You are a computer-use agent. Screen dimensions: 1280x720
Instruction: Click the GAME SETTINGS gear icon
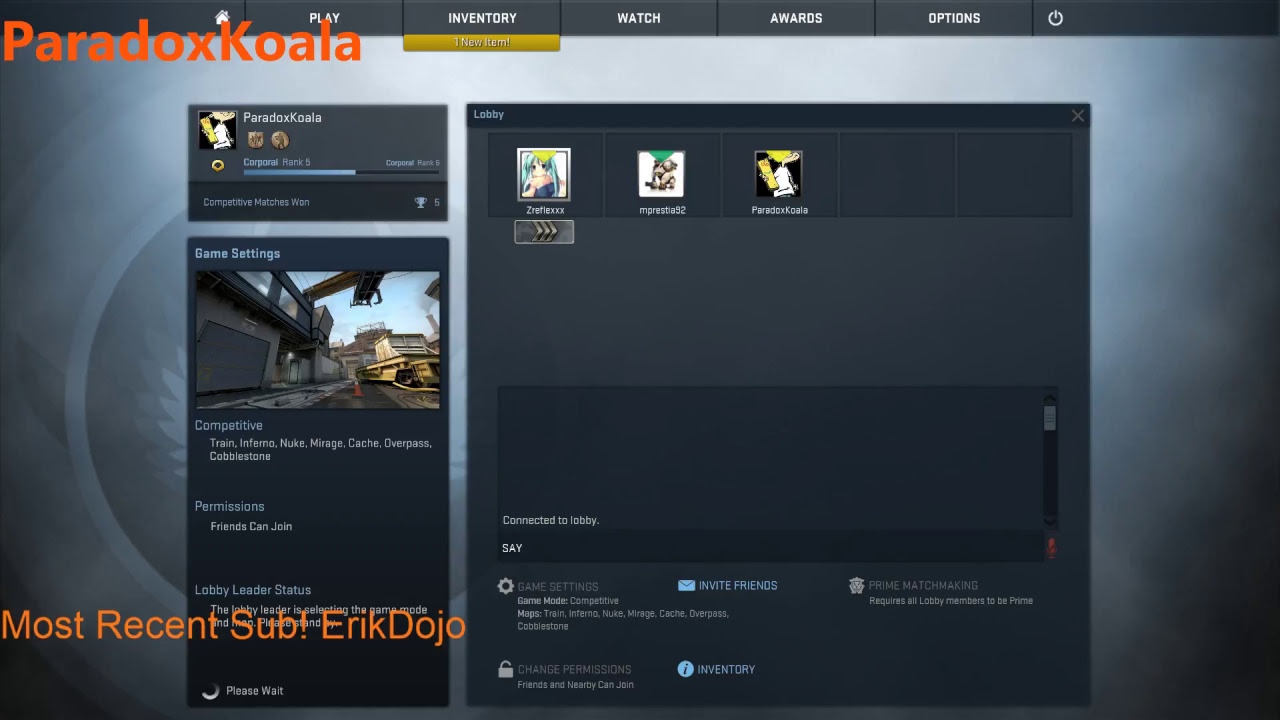[x=506, y=587]
